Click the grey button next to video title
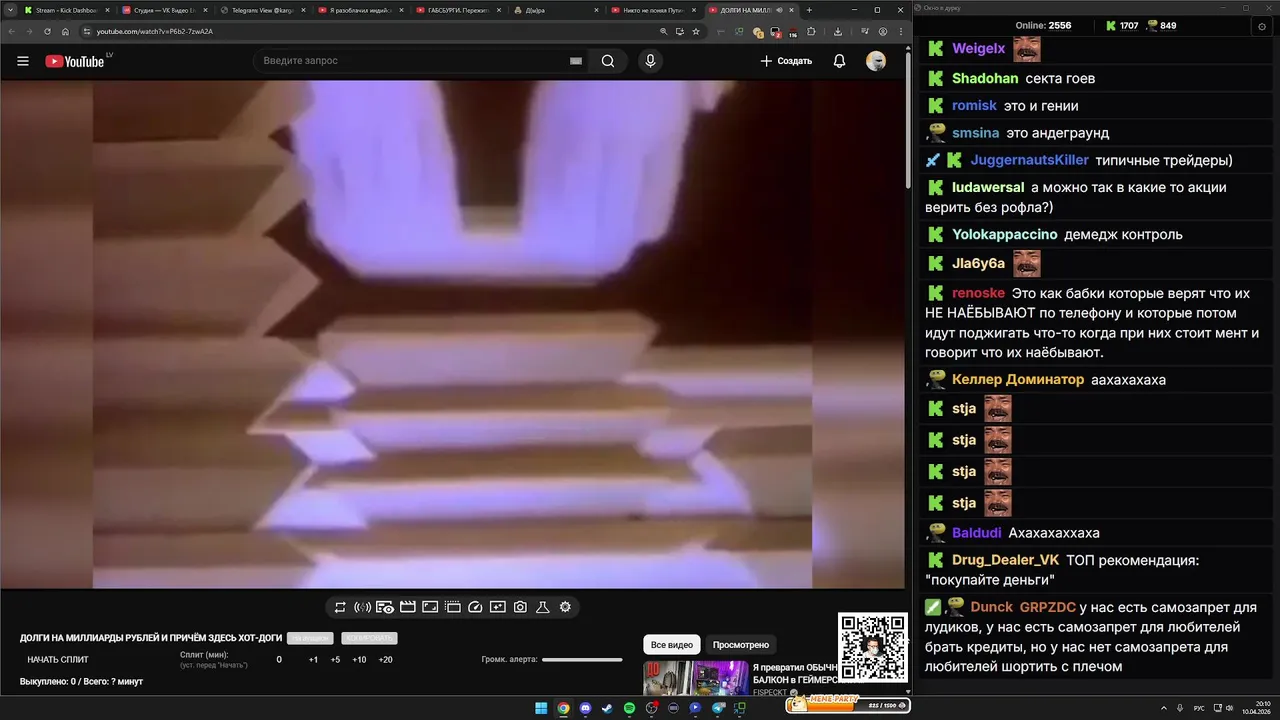Image resolution: width=1280 pixels, height=720 pixels. (310, 638)
